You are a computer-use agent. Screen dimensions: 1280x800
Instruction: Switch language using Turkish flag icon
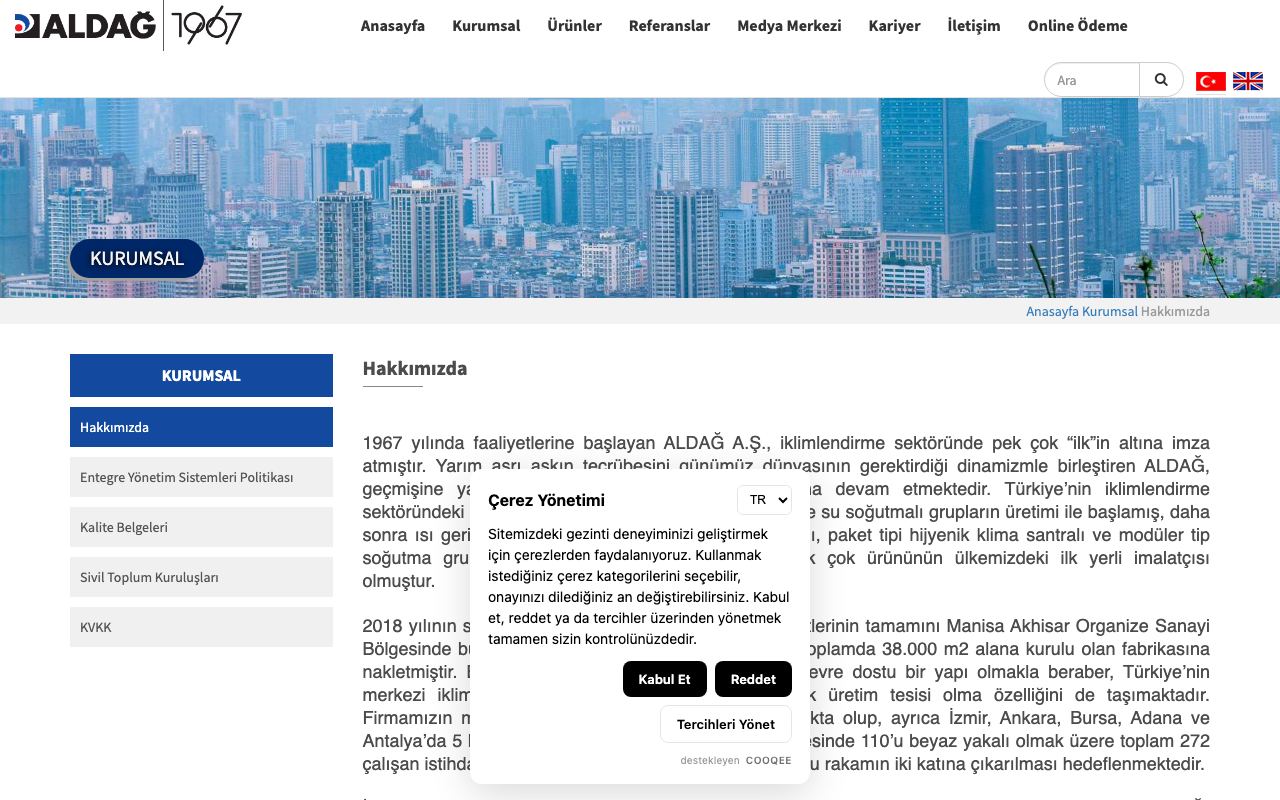click(1211, 81)
